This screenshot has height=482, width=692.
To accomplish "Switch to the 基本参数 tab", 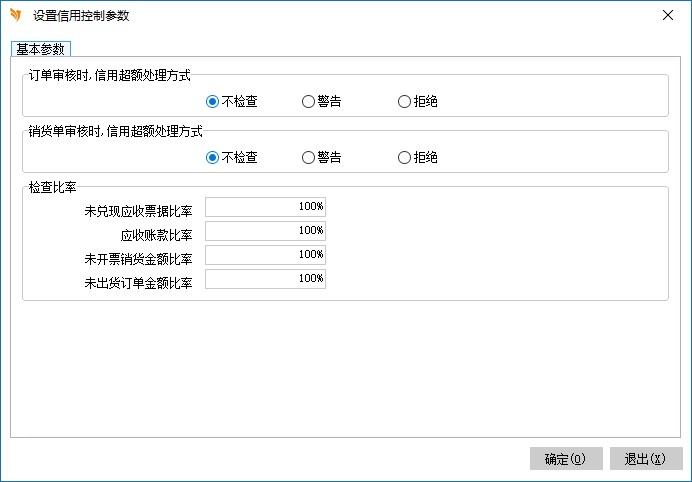I will coord(42,49).
